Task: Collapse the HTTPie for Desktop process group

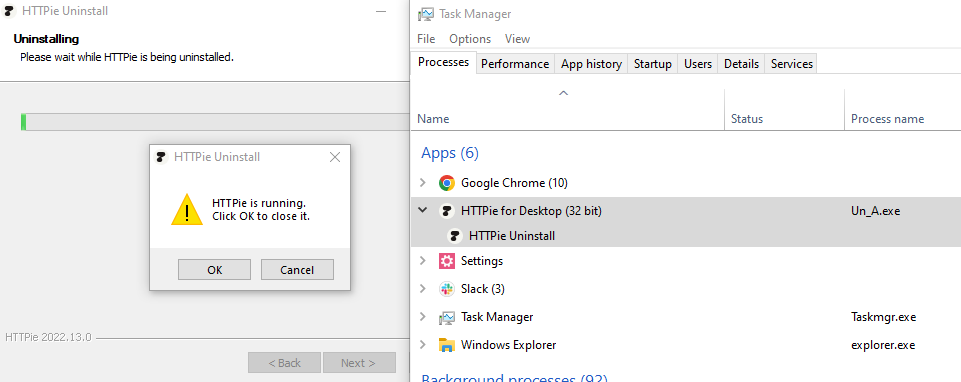Action: tap(422, 210)
